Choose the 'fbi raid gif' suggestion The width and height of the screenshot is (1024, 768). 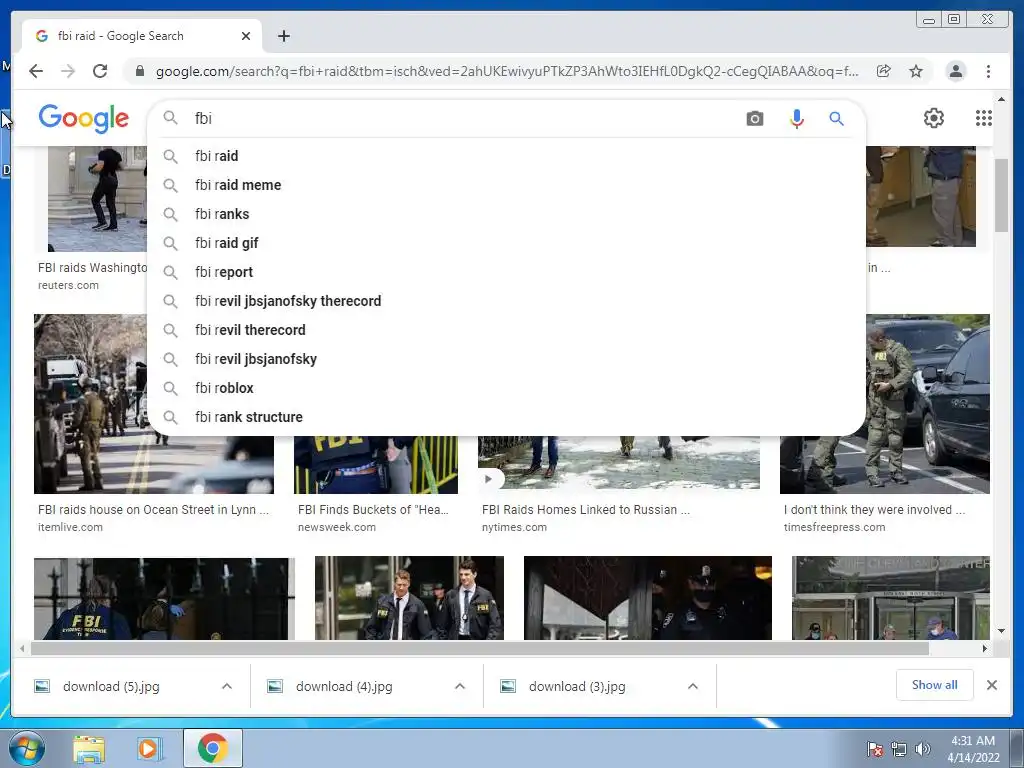click(506, 243)
